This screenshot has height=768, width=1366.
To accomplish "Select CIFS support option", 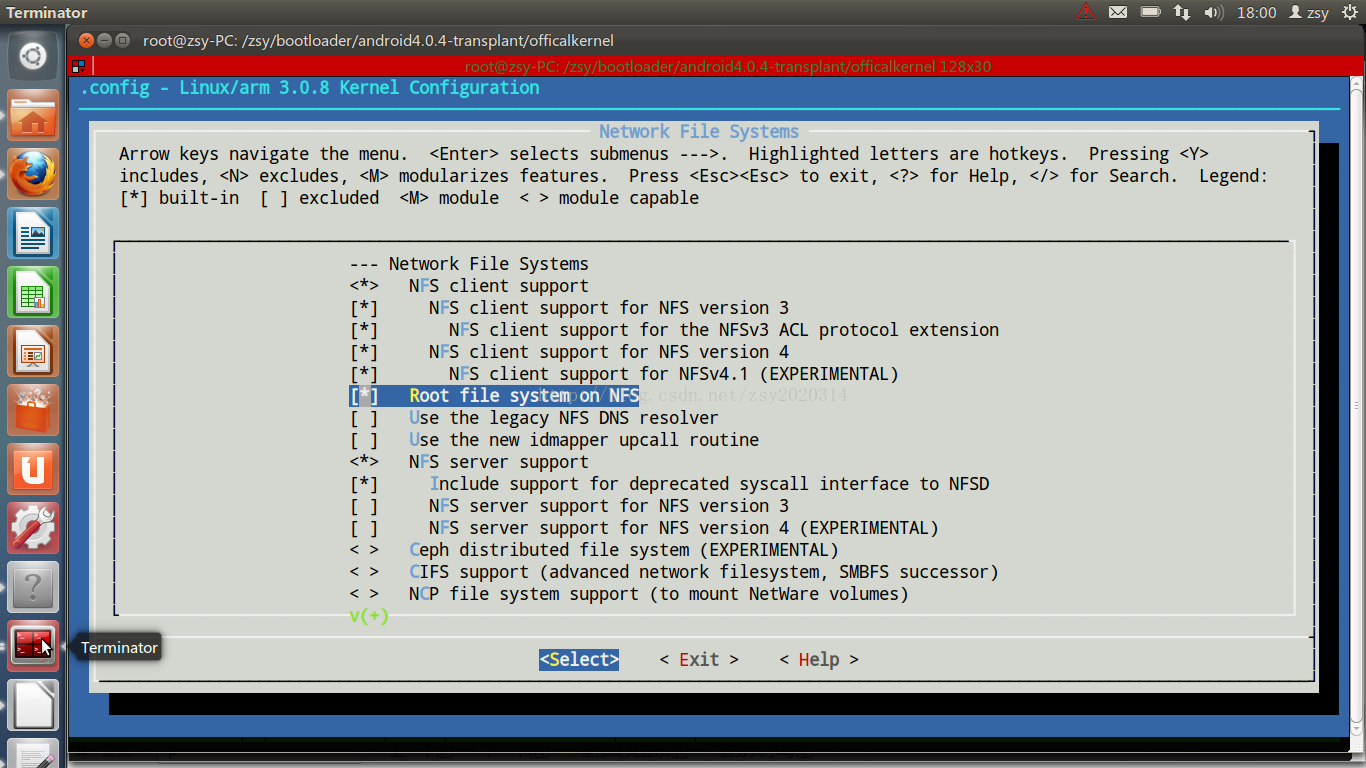I will (674, 572).
